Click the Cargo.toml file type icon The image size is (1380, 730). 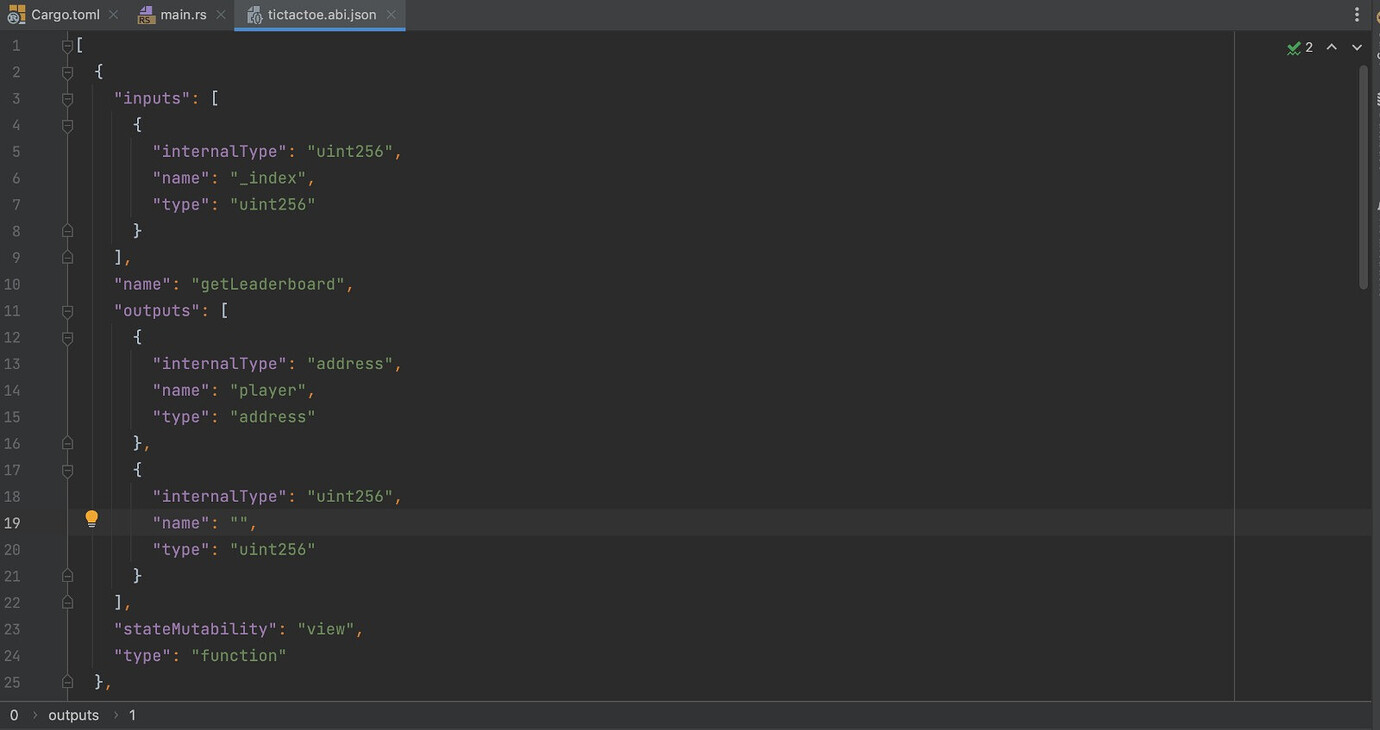(16, 15)
